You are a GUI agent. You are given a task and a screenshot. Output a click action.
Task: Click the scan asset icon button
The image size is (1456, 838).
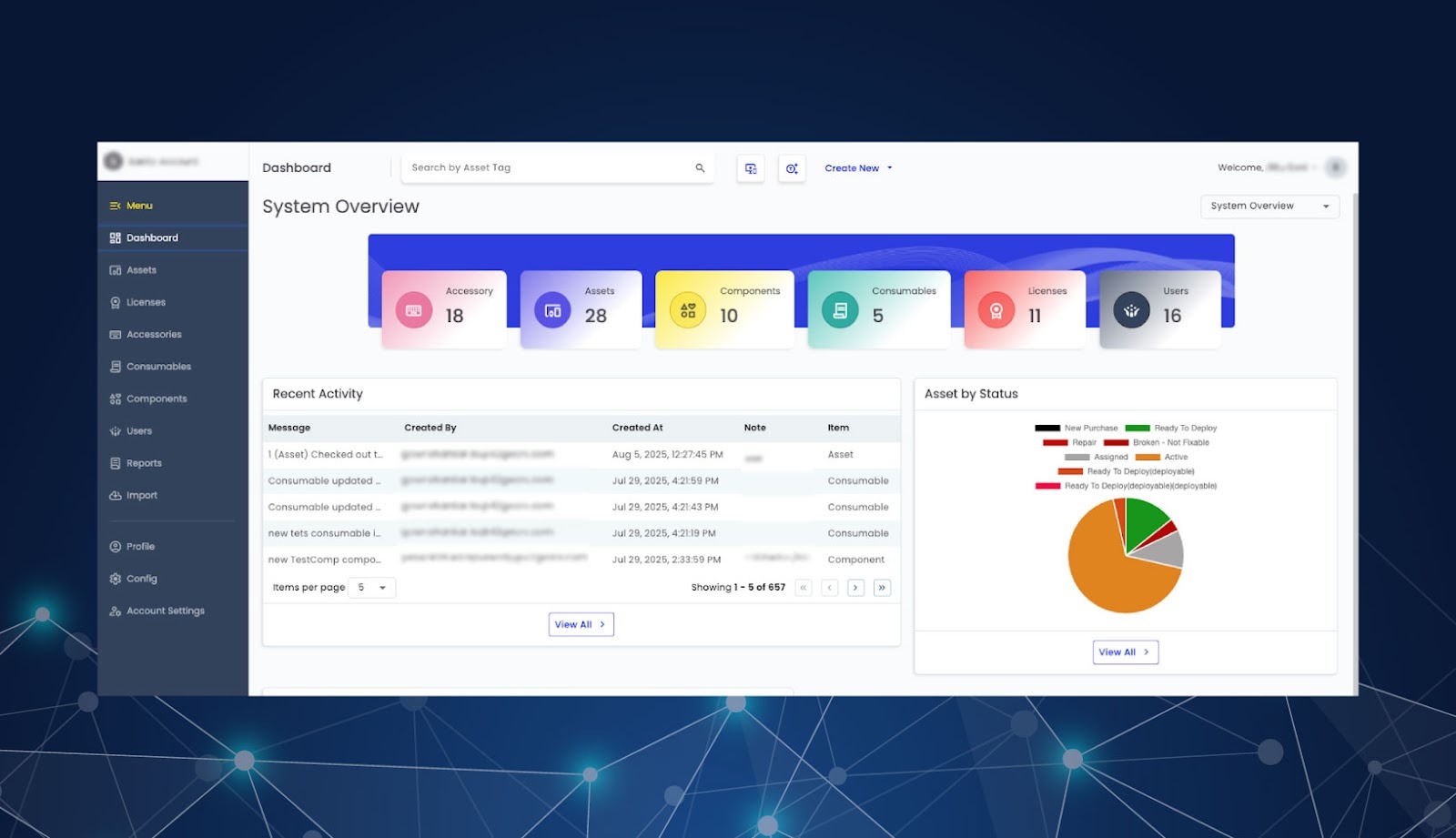pos(791,168)
